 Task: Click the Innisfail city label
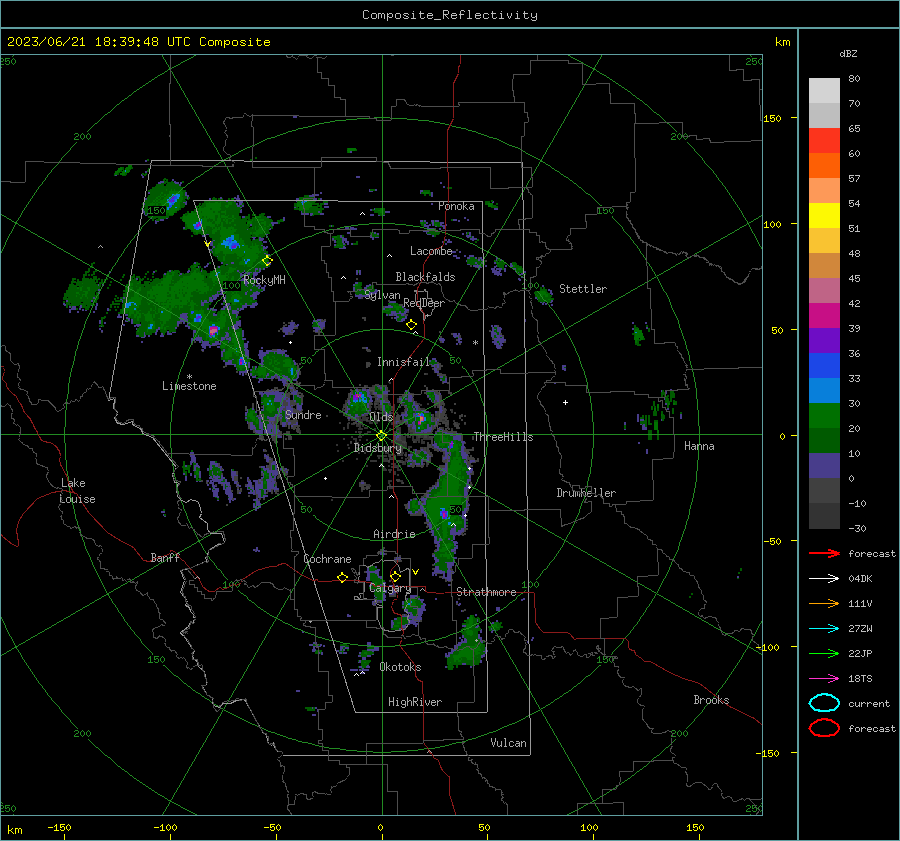(x=403, y=362)
